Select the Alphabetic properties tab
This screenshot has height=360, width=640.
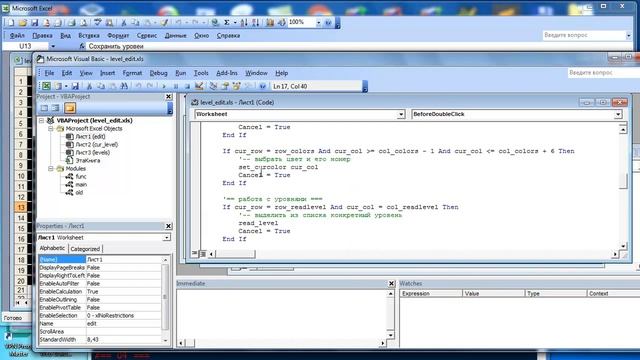(x=52, y=248)
